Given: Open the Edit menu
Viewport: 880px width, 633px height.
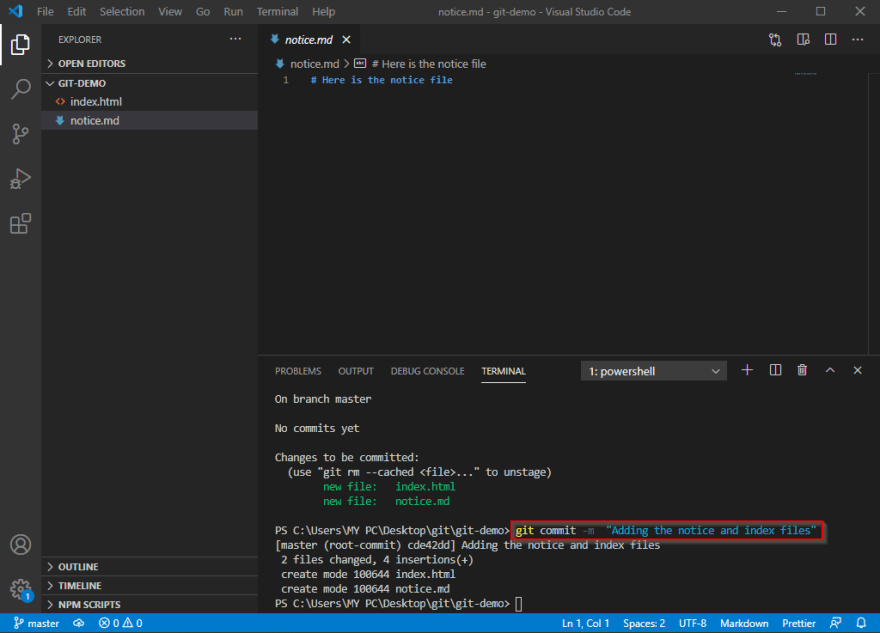Looking at the screenshot, I should pyautogui.click(x=76, y=12).
